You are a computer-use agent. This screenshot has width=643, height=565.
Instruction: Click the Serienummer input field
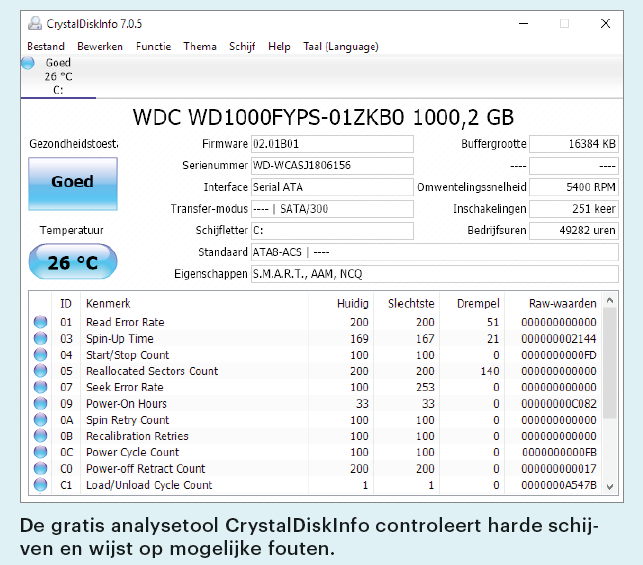[331, 165]
